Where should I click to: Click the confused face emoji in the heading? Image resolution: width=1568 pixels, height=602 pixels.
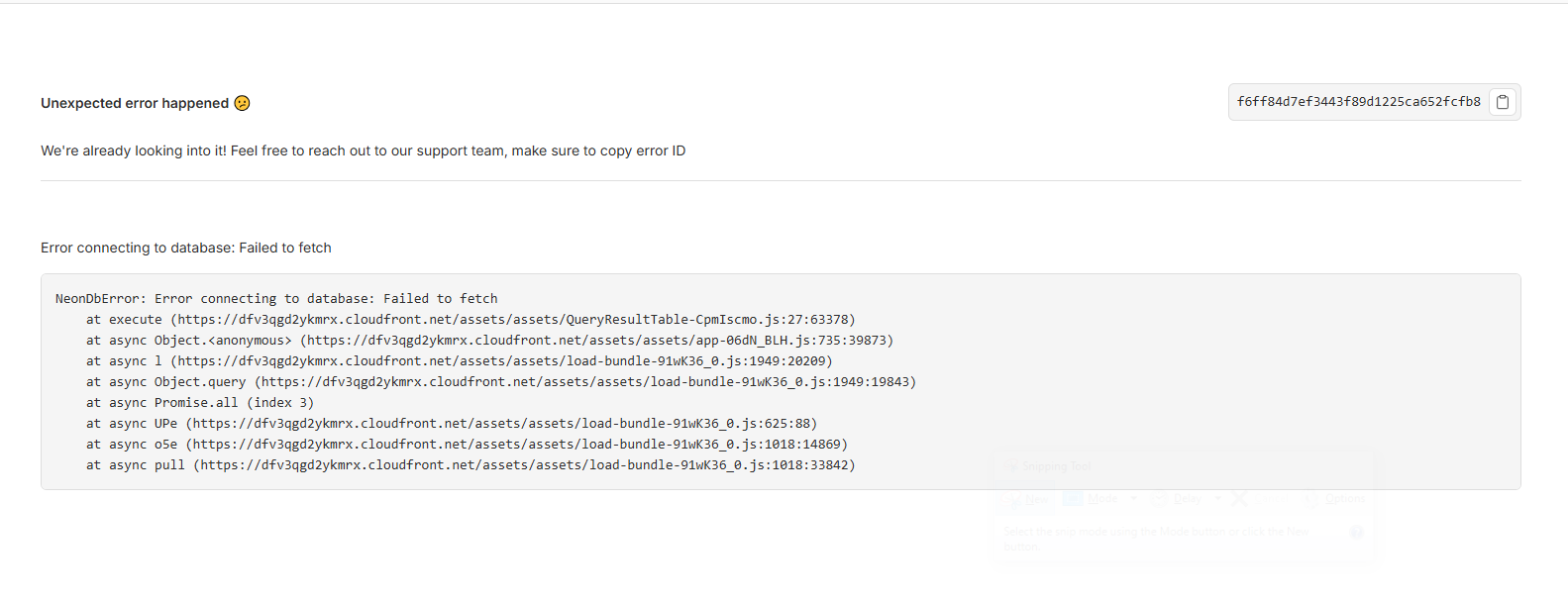(x=242, y=103)
